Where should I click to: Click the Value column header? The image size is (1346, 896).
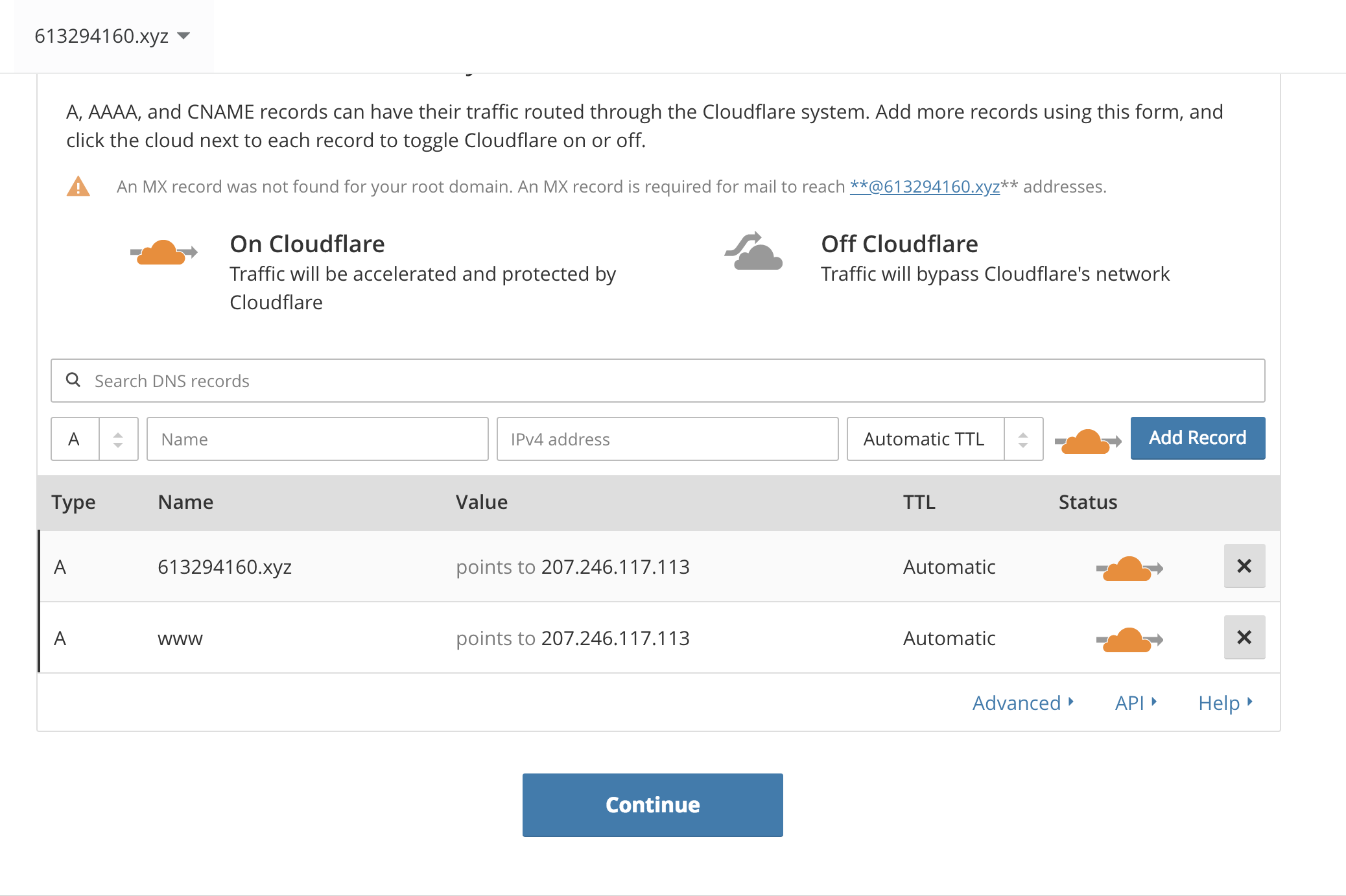[x=482, y=502]
